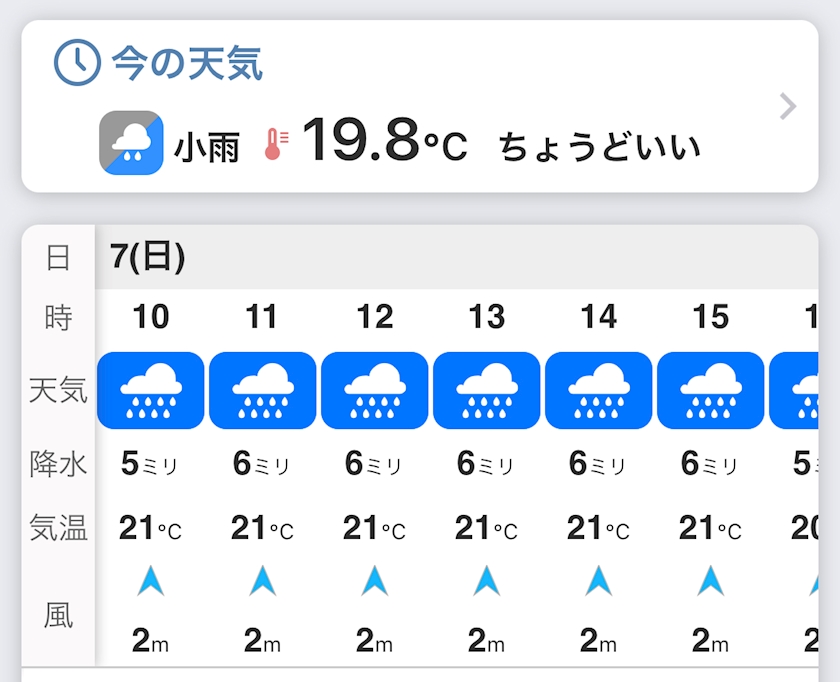Tap the 小雨 current weather icon

(x=131, y=143)
